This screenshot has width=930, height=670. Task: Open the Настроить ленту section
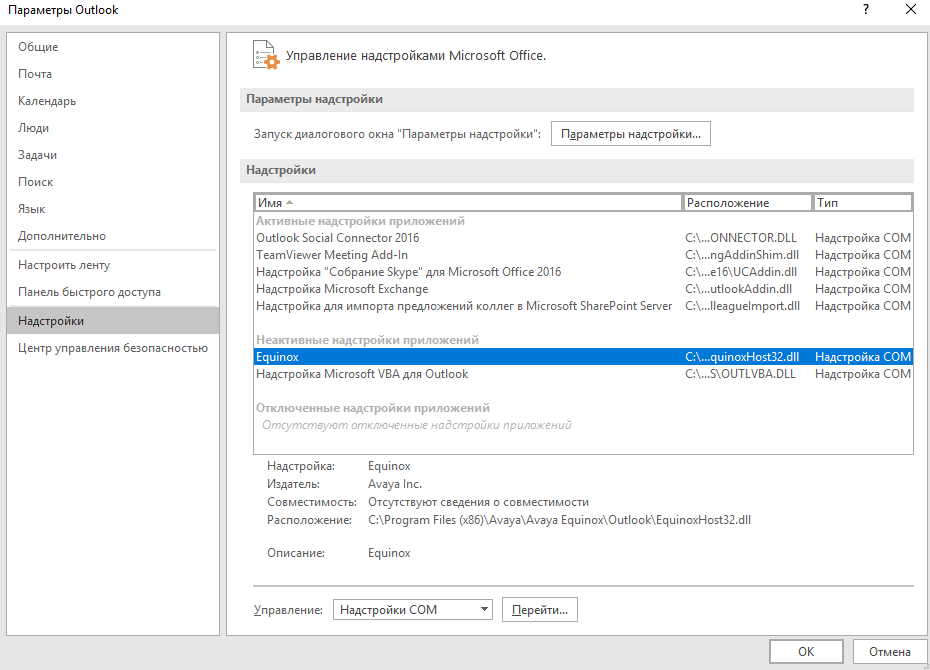pos(64,265)
